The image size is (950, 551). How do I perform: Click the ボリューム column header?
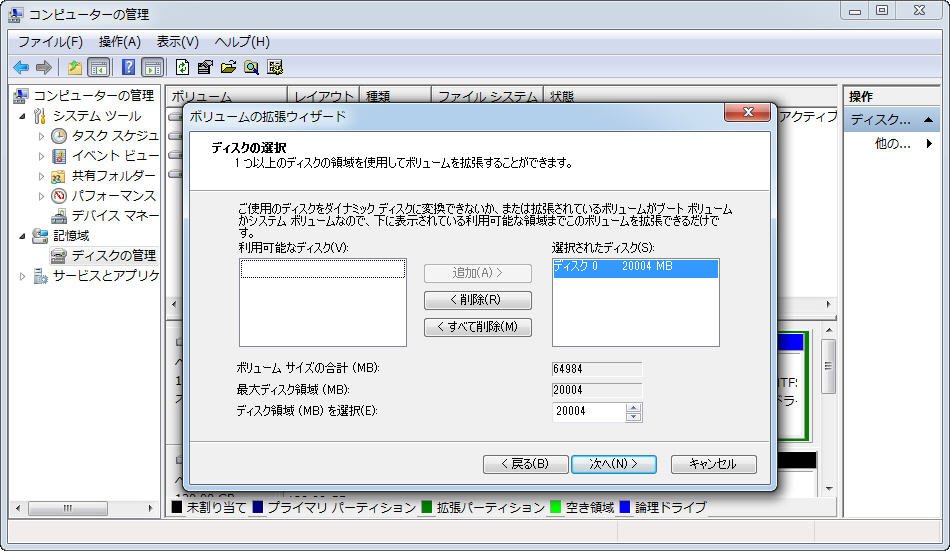[x=226, y=96]
